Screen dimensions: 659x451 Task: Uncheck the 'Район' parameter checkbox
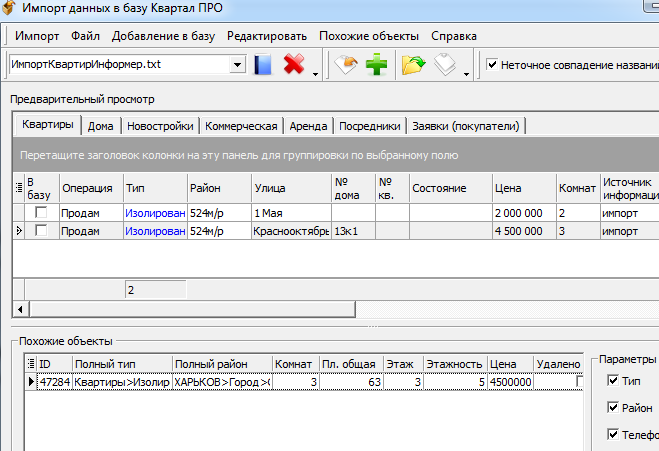pos(614,408)
